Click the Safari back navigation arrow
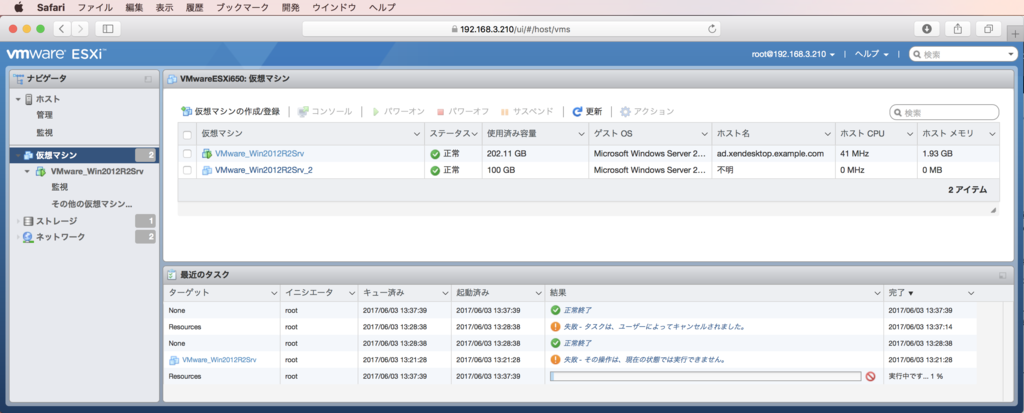1024x413 pixels. [62, 29]
